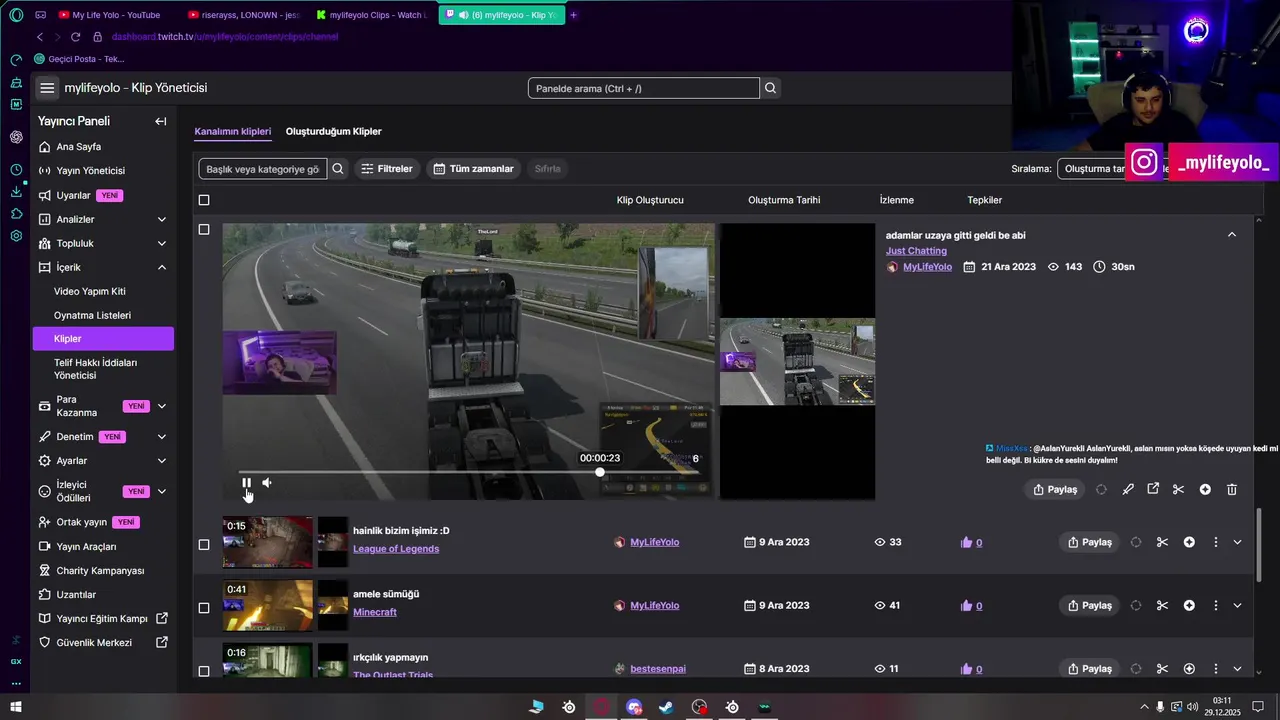
Task: Click scissors icon on hainlik bizim işimiz row
Action: [1162, 542]
